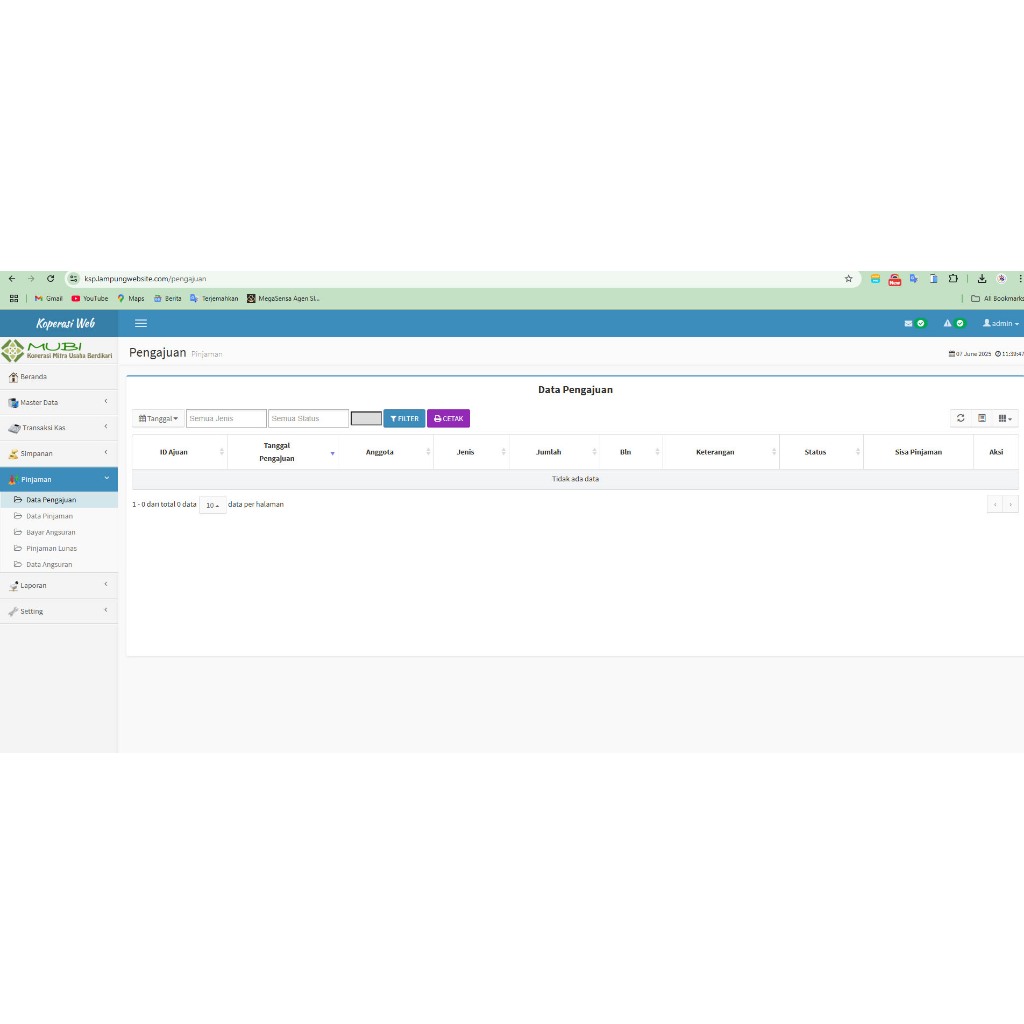Expand the Master Data sidebar menu
The height and width of the screenshot is (1024, 1024).
[x=58, y=402]
